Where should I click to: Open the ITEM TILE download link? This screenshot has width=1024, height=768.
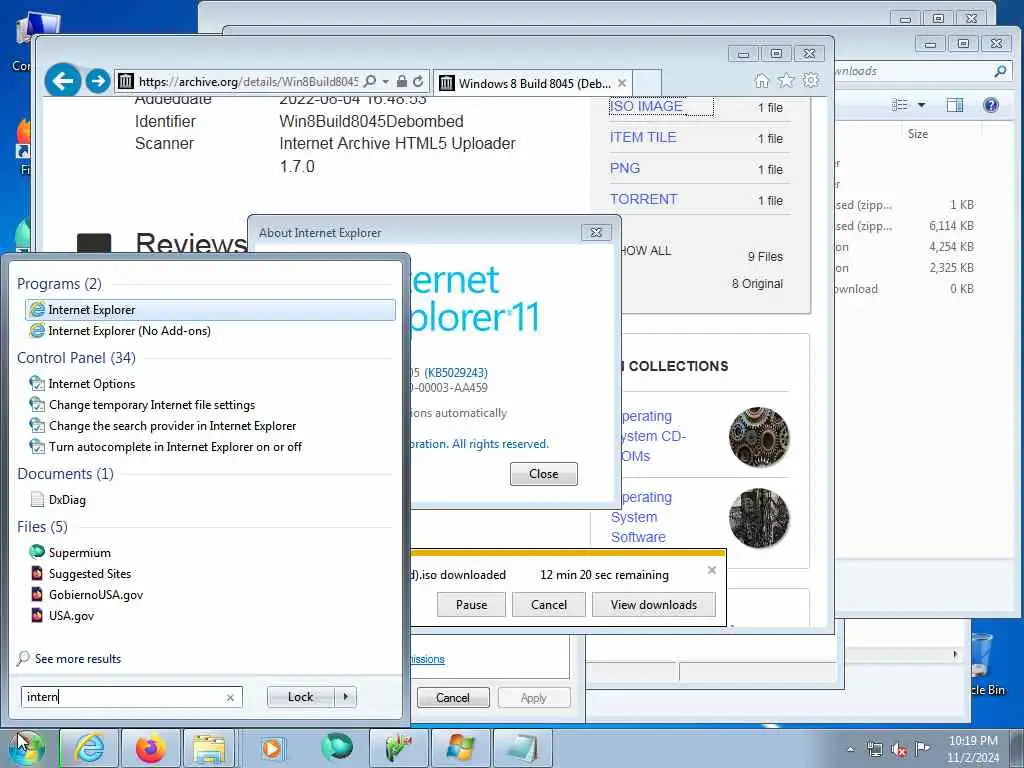[x=643, y=137]
